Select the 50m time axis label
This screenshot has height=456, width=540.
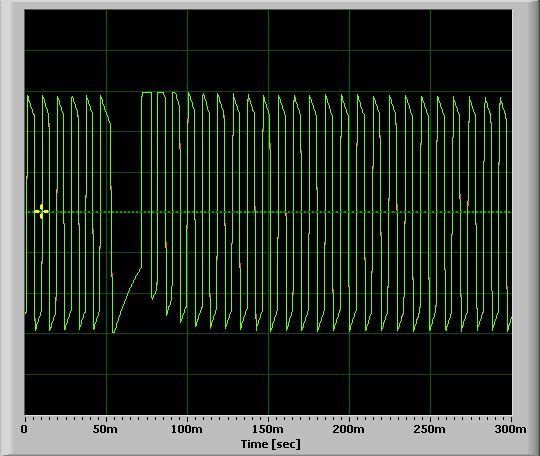pos(105,429)
